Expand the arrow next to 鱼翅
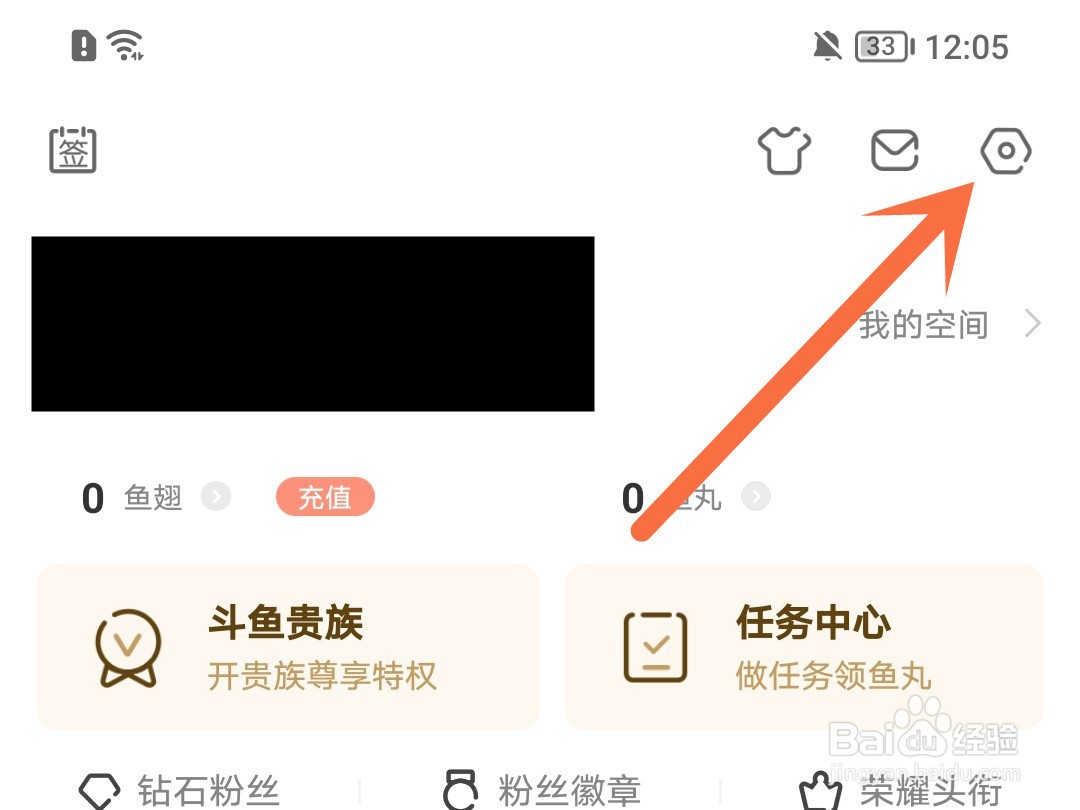This screenshot has height=810, width=1080. 216,496
